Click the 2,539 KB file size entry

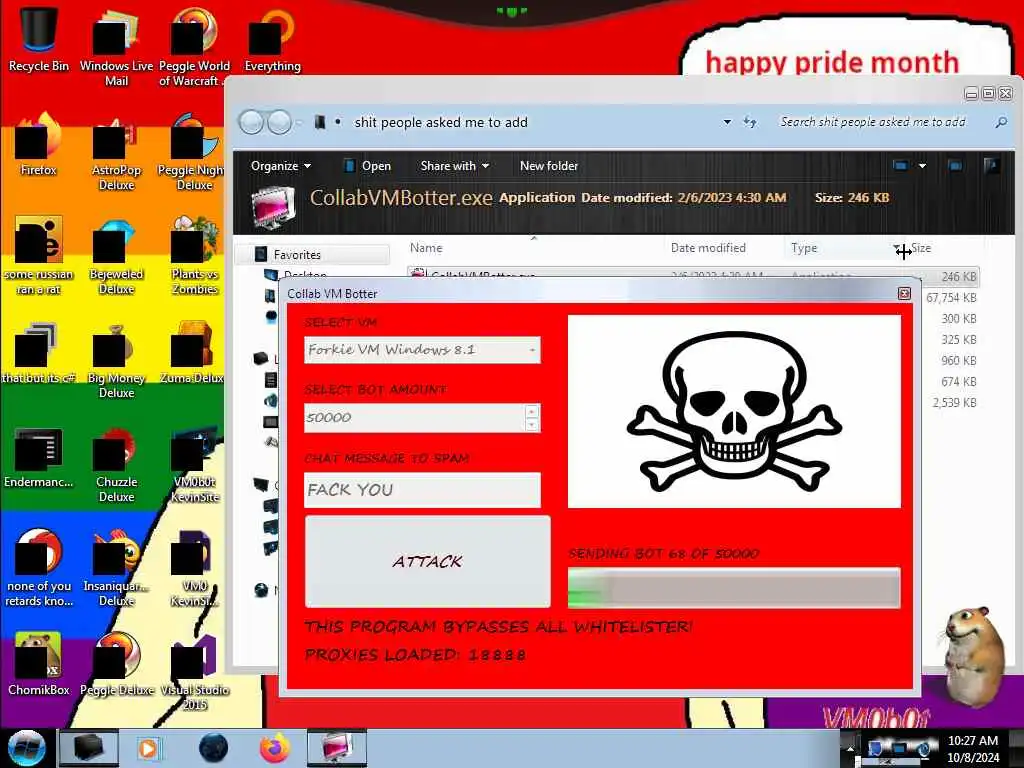(x=953, y=403)
